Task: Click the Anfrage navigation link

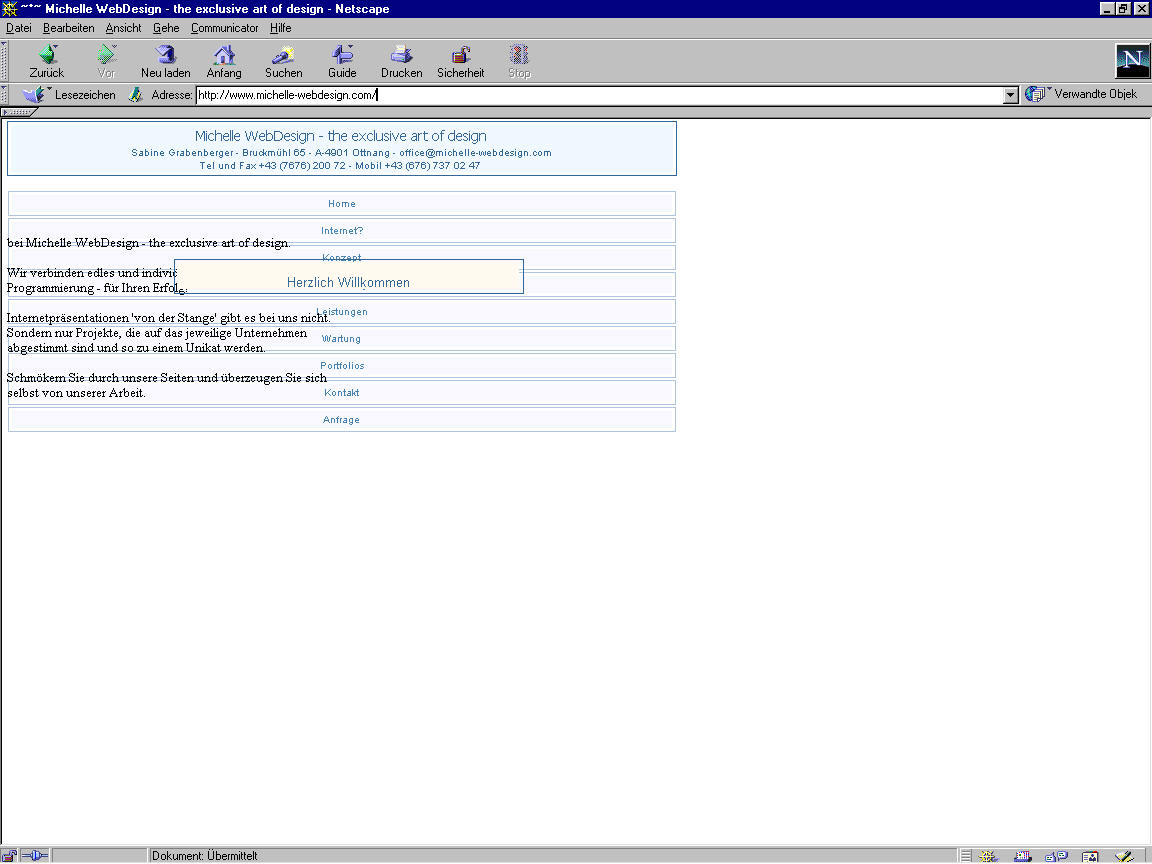Action: (341, 420)
